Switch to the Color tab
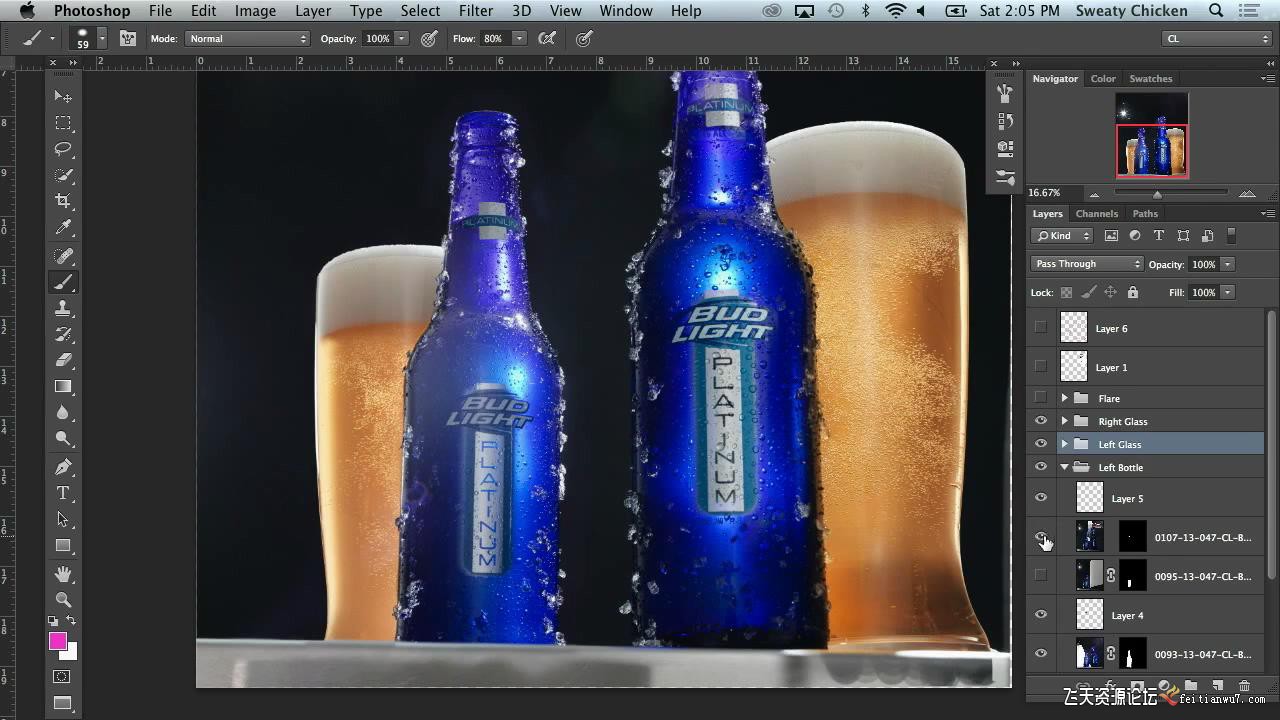 point(1103,78)
